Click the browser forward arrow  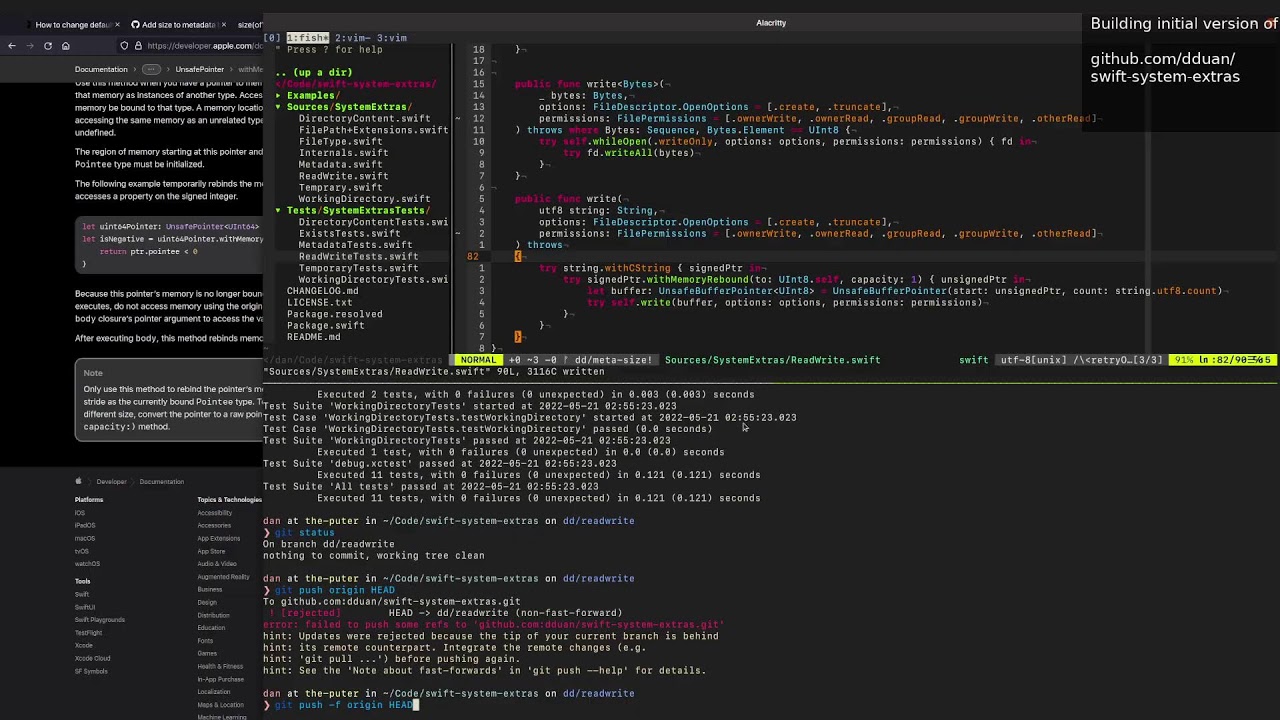(x=29, y=46)
